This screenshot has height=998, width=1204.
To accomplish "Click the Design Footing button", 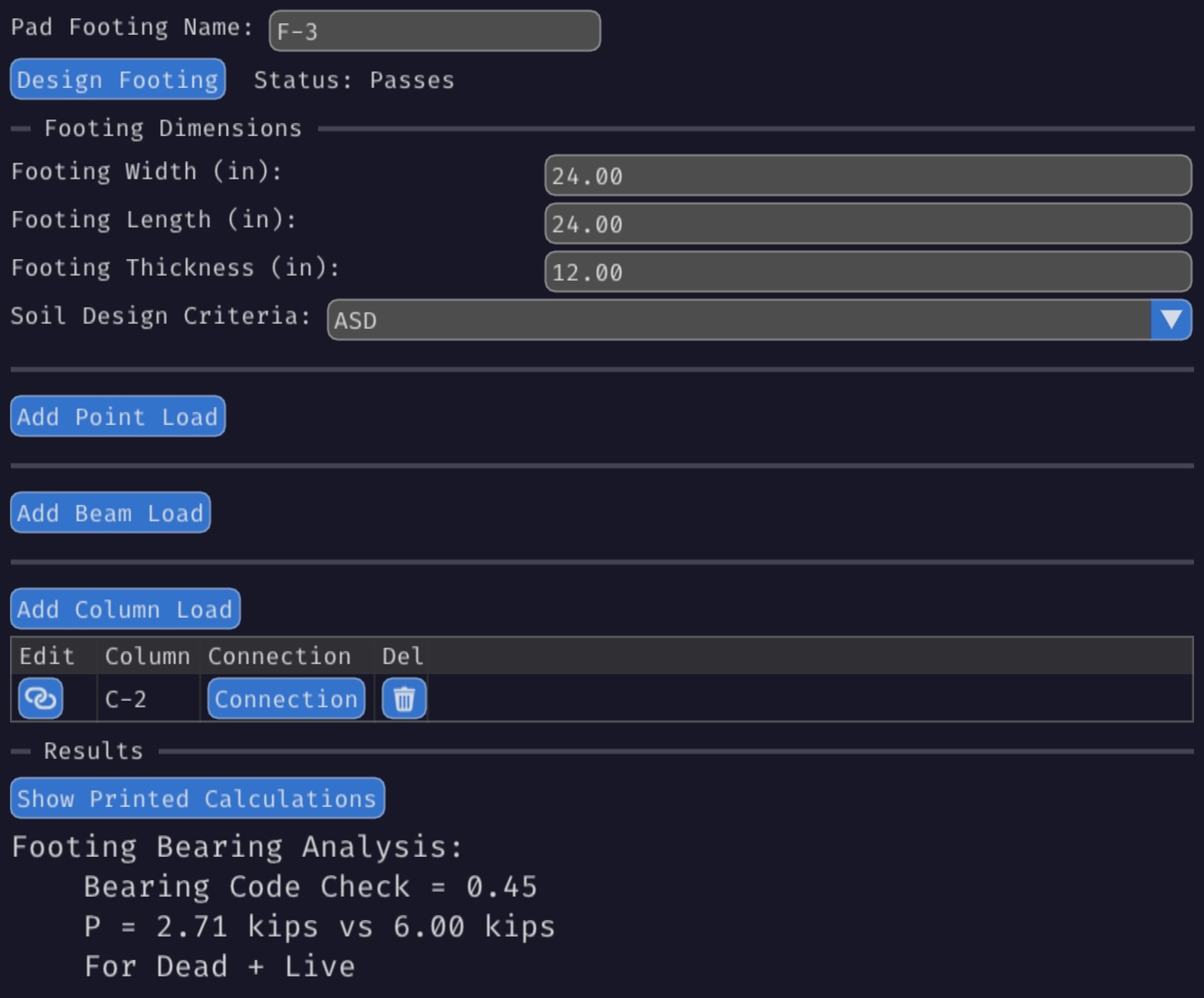I will 117,79.
